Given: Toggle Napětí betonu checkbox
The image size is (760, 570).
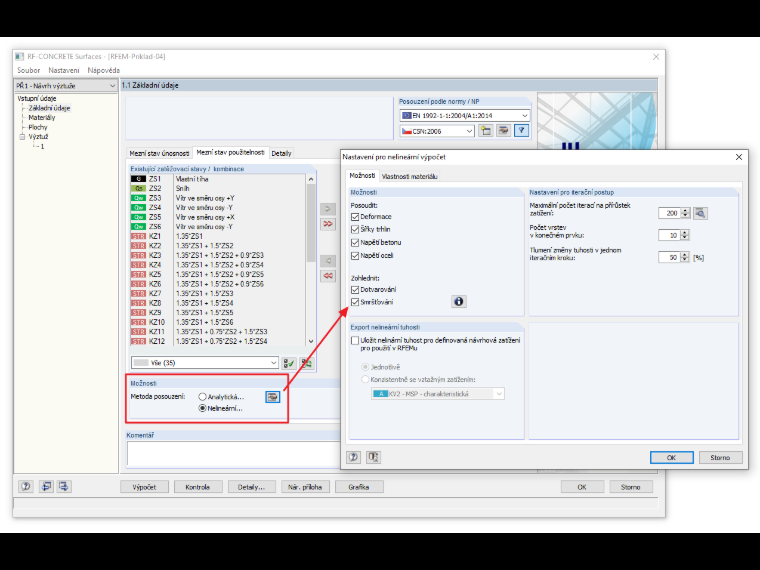Looking at the screenshot, I should [355, 242].
